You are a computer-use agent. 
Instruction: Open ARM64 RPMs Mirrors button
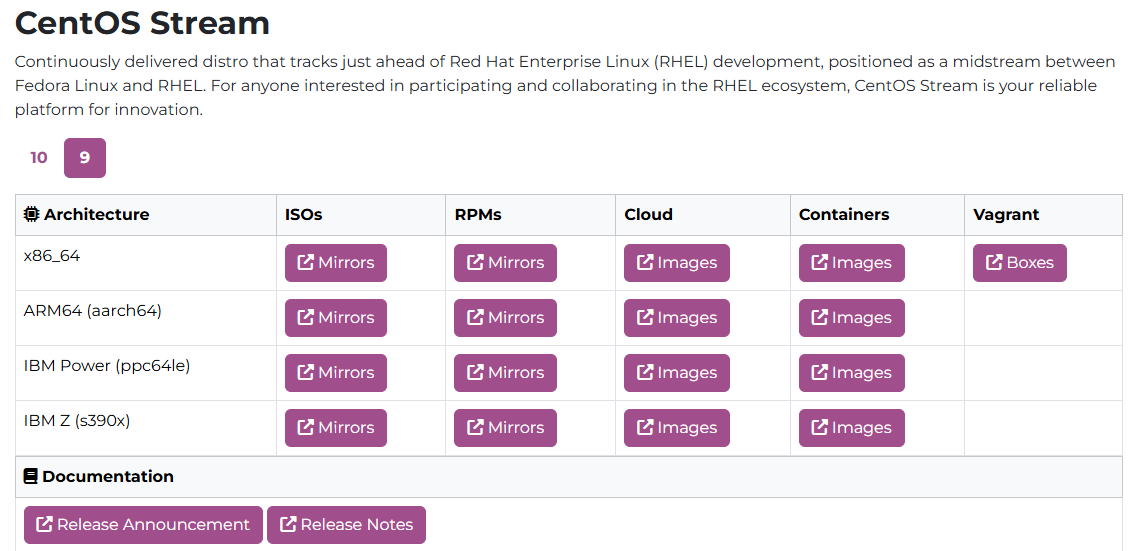click(505, 318)
